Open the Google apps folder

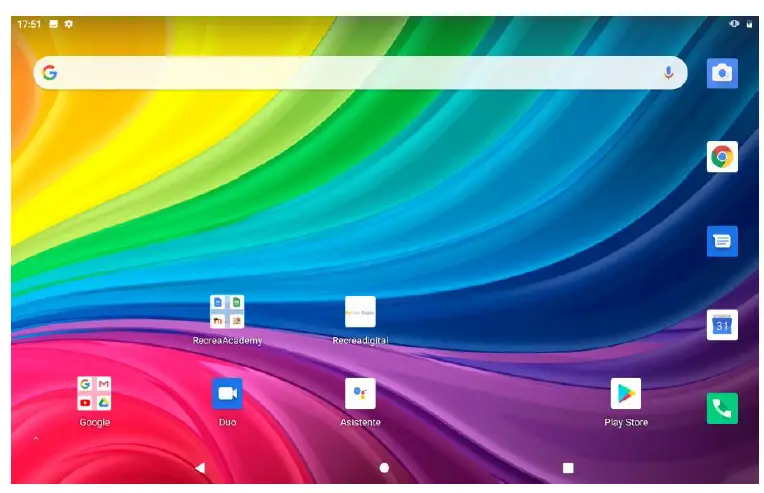tap(94, 393)
